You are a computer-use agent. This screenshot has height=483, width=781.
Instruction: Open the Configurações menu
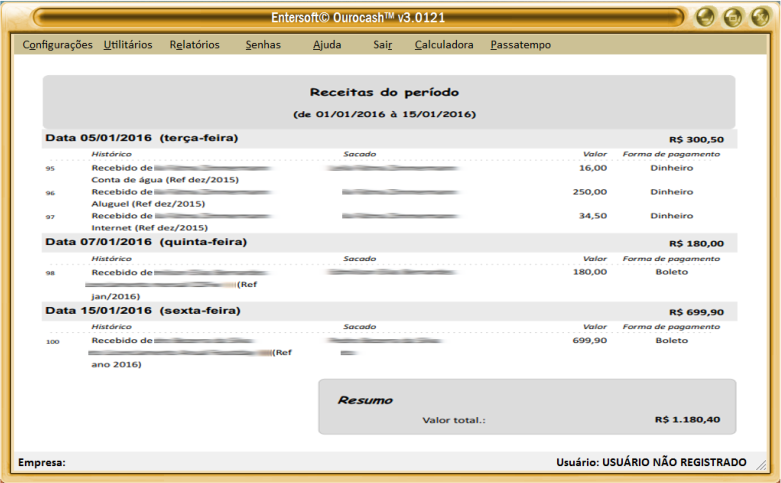(57, 45)
